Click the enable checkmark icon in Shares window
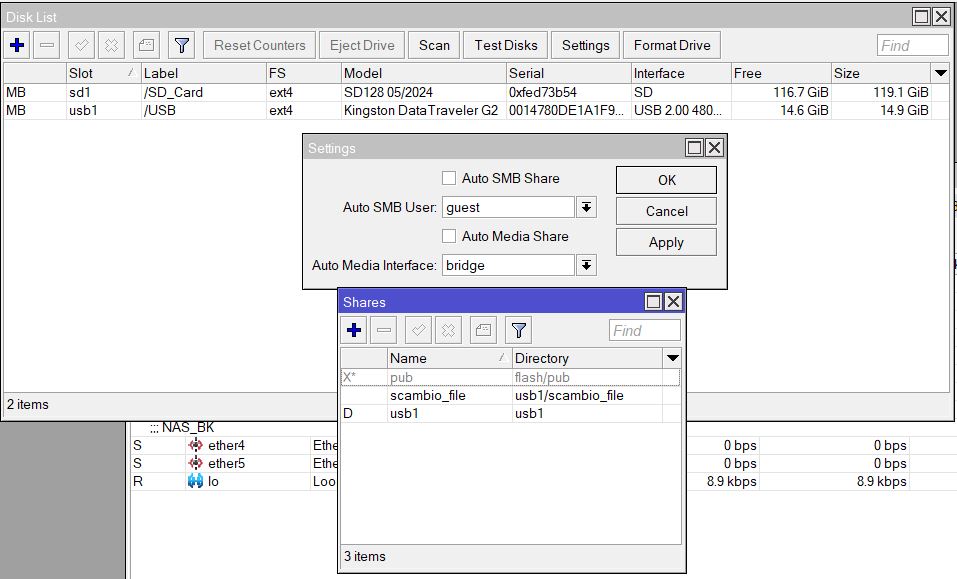The height and width of the screenshot is (579, 957). pyautogui.click(x=419, y=330)
